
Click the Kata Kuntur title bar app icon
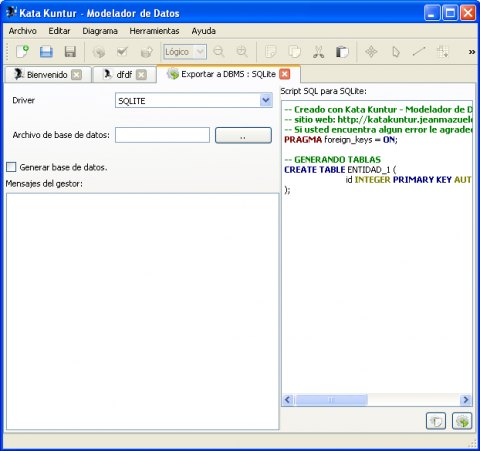click(11, 13)
